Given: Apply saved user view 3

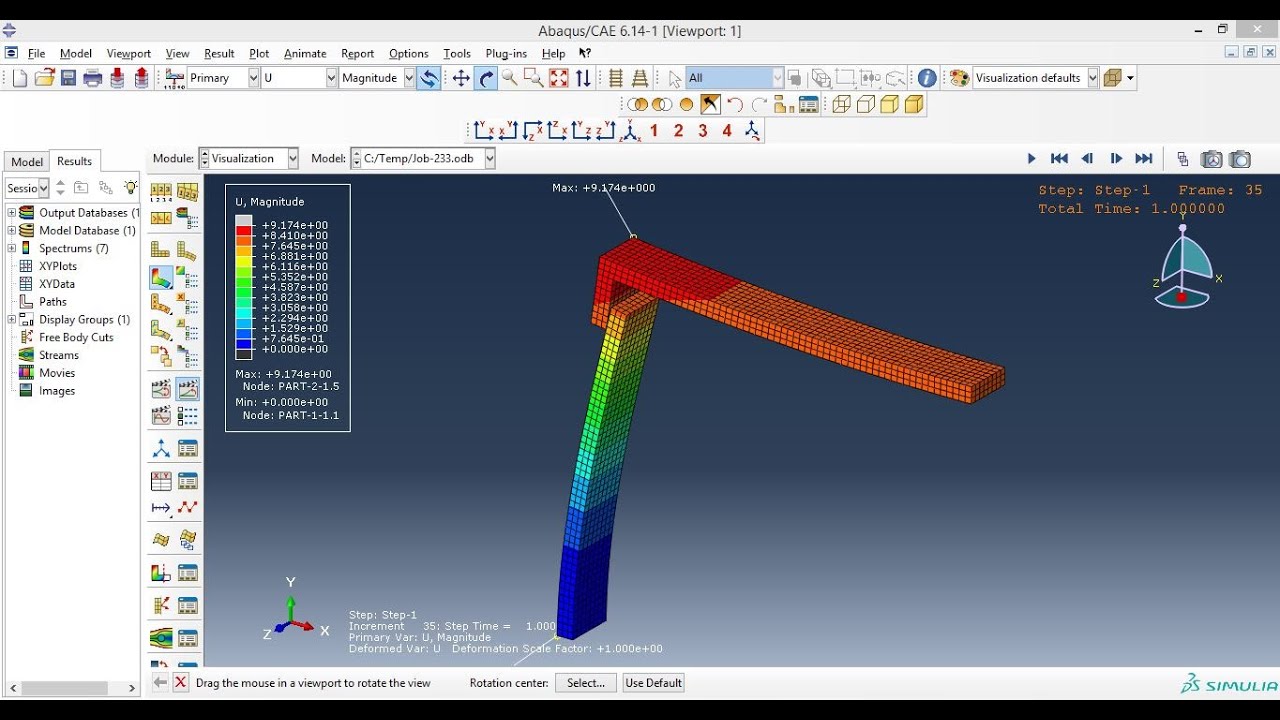Looking at the screenshot, I should pyautogui.click(x=703, y=131).
